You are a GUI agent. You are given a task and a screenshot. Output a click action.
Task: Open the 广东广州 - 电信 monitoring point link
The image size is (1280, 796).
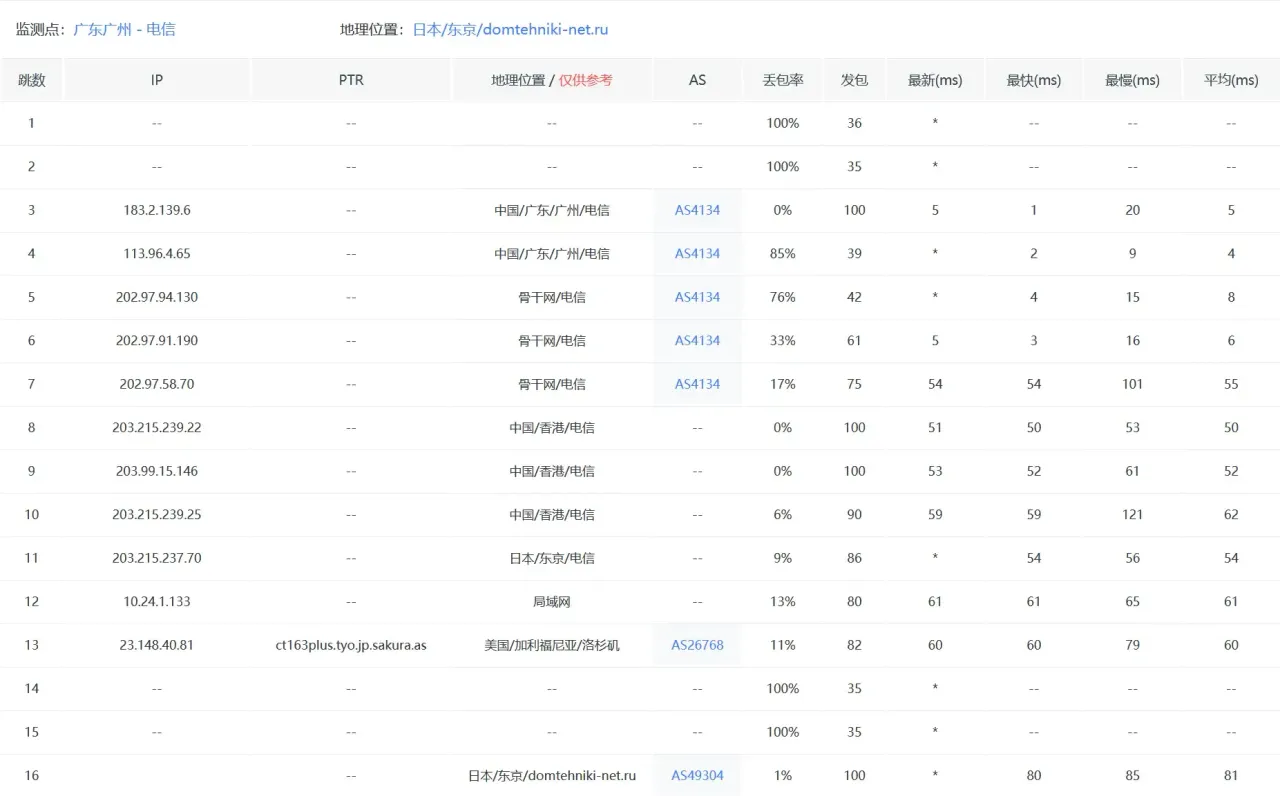coord(124,29)
